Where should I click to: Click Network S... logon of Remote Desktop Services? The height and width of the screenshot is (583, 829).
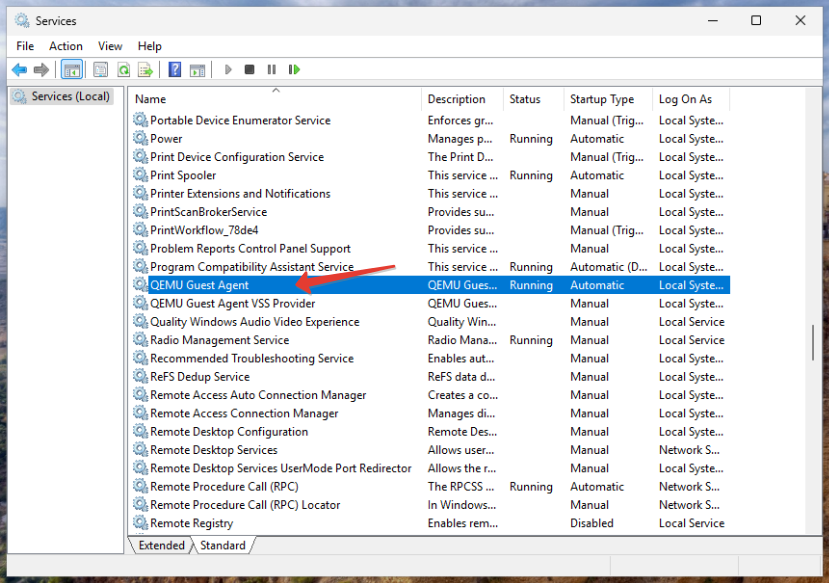click(x=689, y=450)
